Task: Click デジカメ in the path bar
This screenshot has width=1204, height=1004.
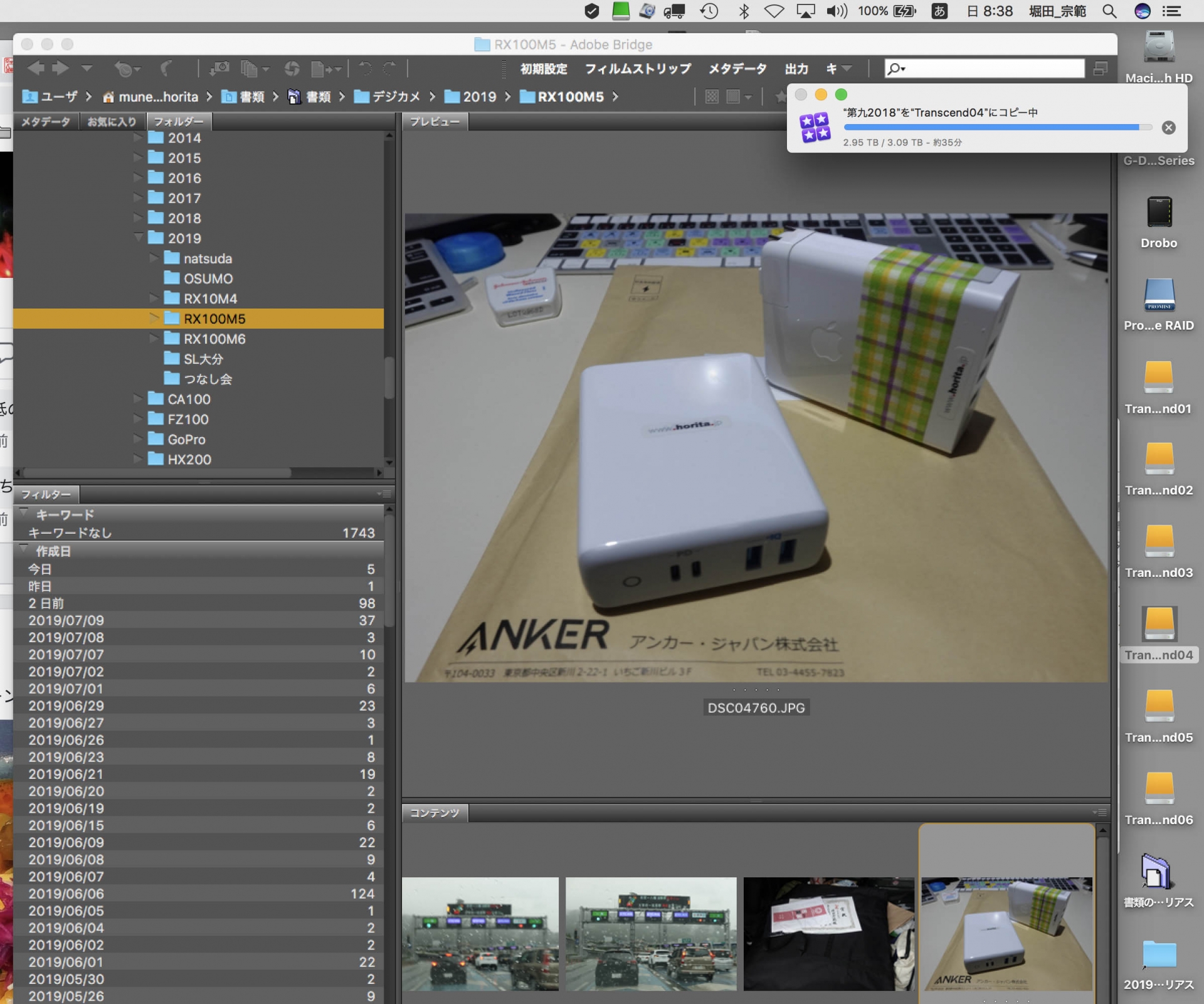Action: 387,97
